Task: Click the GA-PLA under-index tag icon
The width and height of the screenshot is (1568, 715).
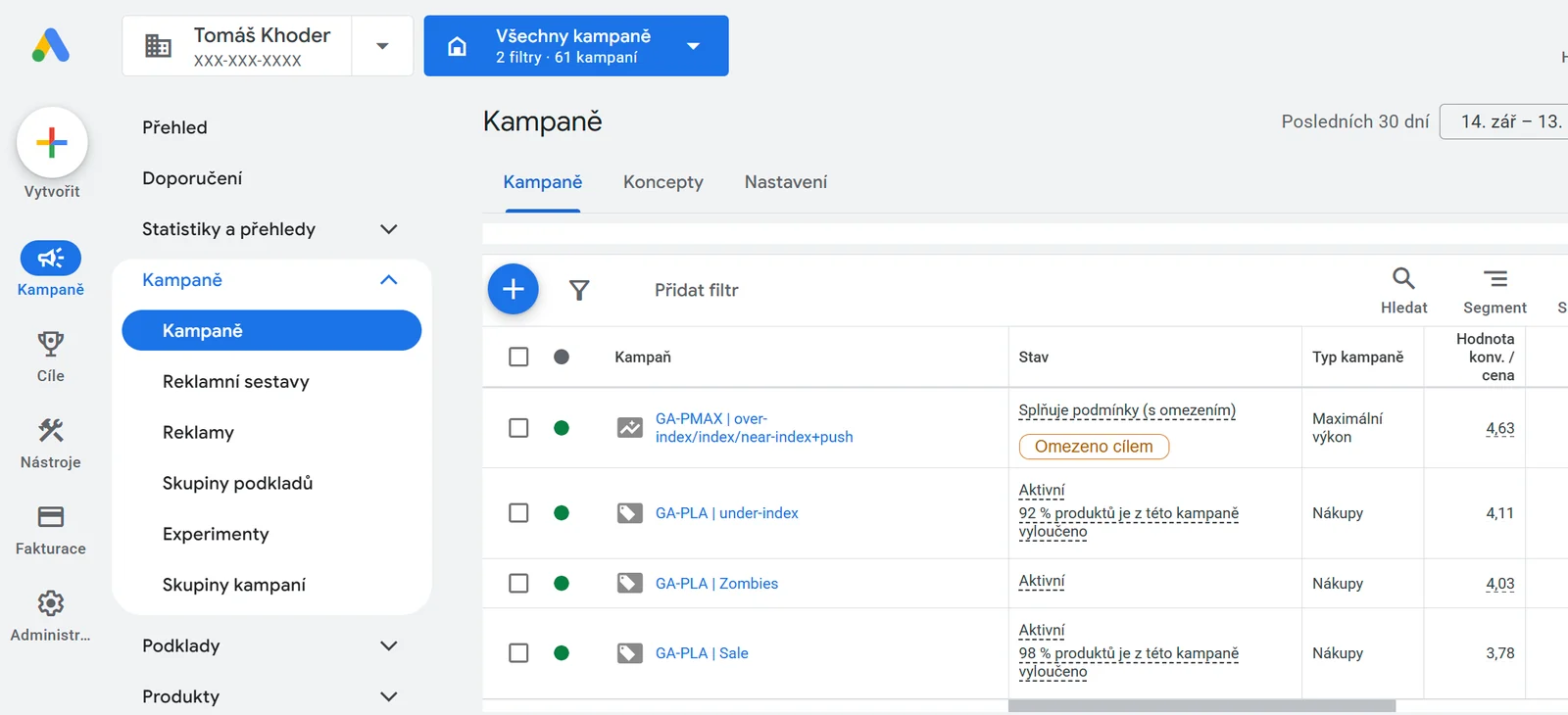Action: 630,513
